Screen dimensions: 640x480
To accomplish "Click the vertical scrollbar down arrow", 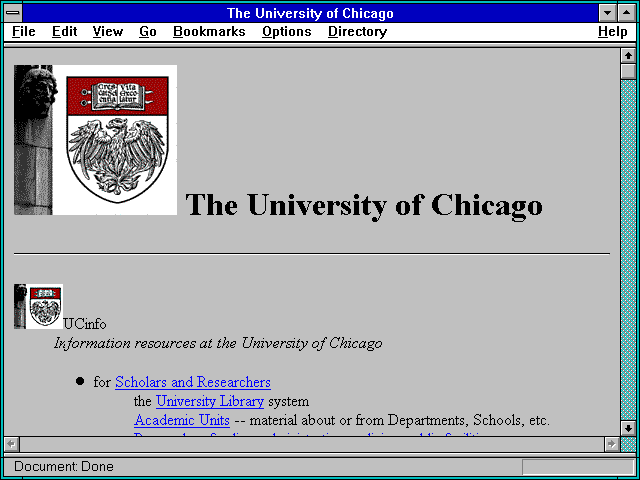I will pyautogui.click(x=628, y=428).
